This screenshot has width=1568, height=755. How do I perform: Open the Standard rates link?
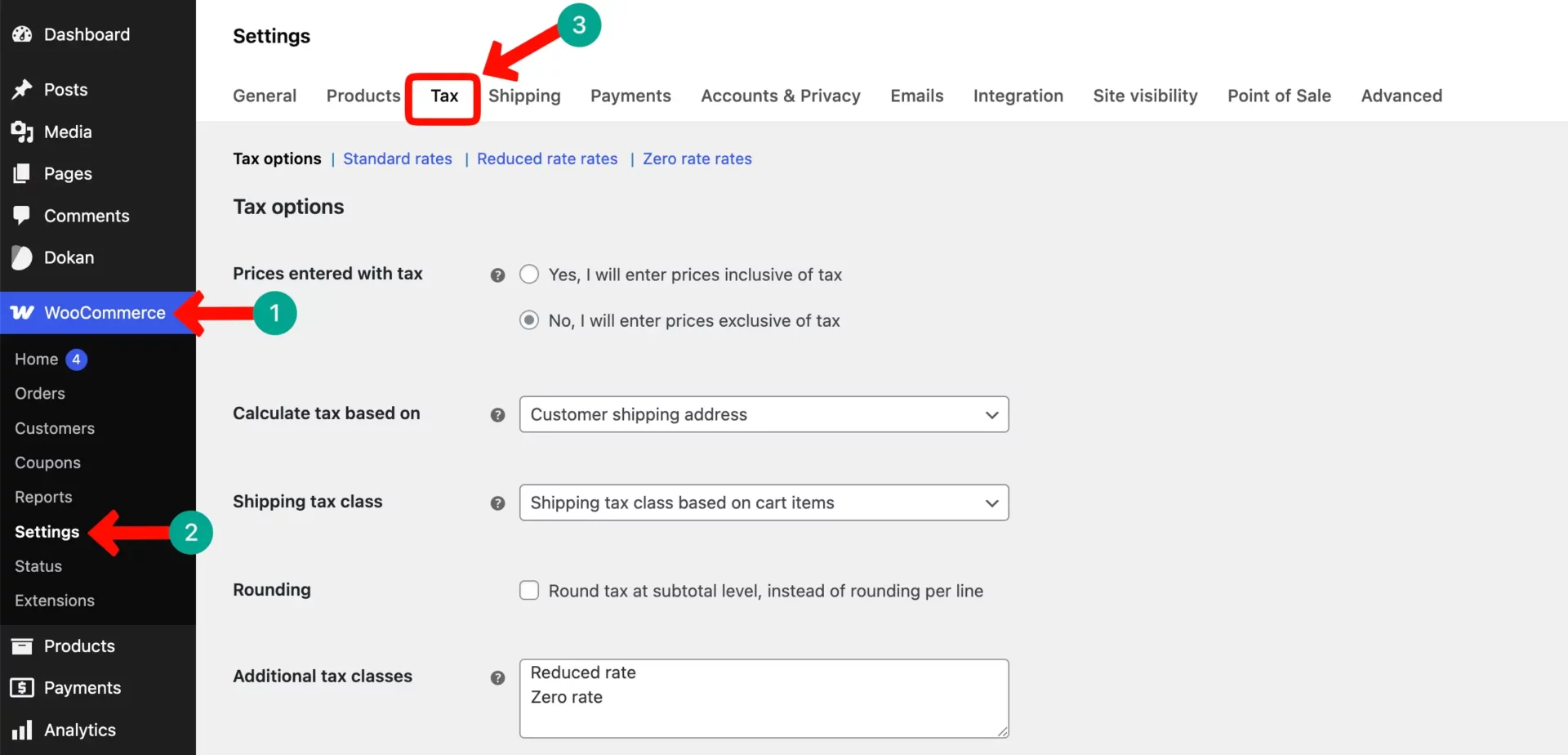[x=398, y=159]
